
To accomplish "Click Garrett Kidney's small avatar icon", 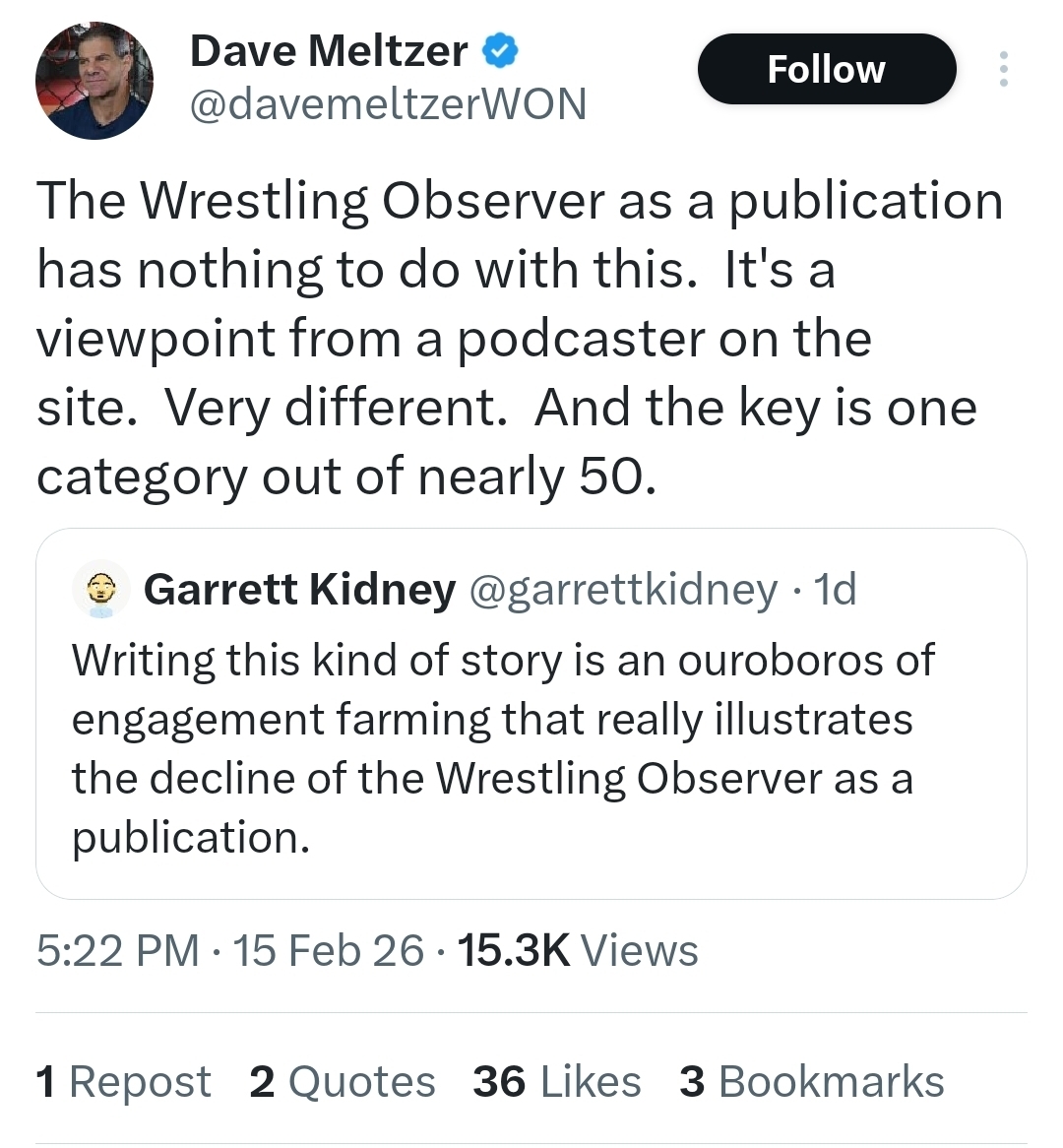I will pos(100,589).
